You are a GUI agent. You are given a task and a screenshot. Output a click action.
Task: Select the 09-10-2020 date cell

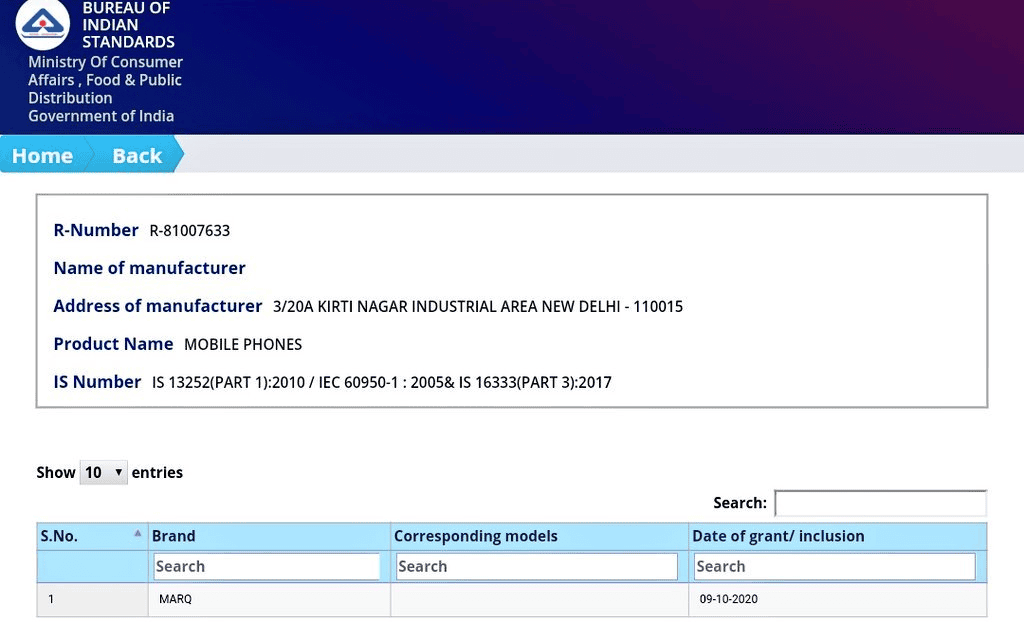click(x=729, y=600)
